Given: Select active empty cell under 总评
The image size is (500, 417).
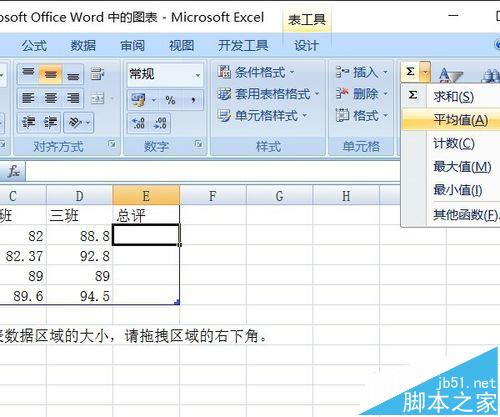Looking at the screenshot, I should pyautogui.click(x=146, y=235).
